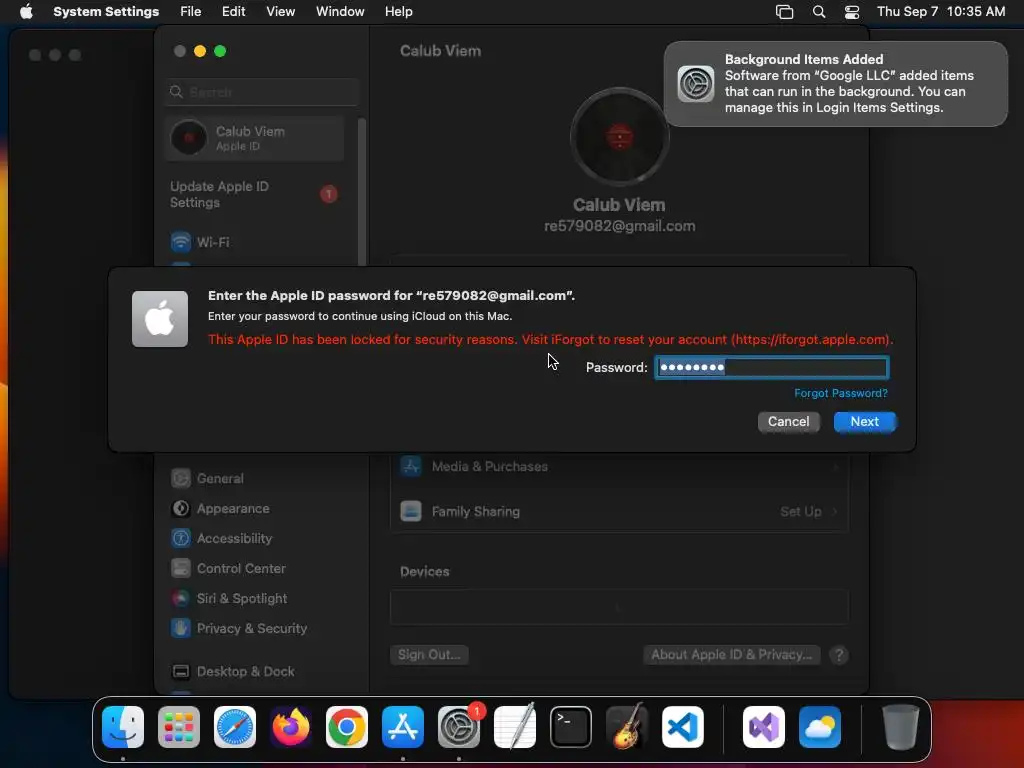Open Finder from the Dock
Screen dimensions: 1024x768
123,727
